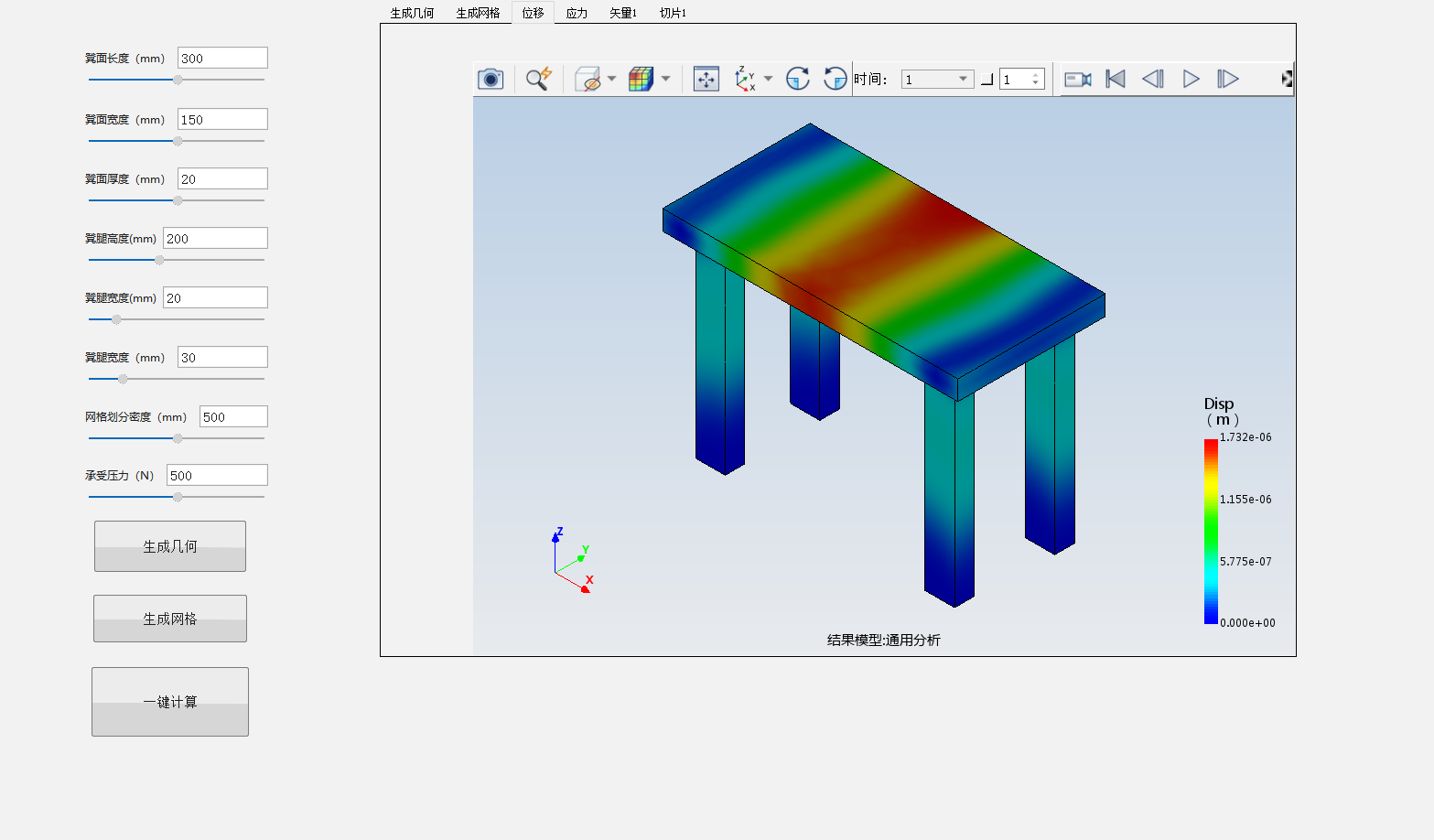This screenshot has height=840, width=1434.
Task: Focus the 凳腿高度 input showing 200
Action: (x=215, y=238)
